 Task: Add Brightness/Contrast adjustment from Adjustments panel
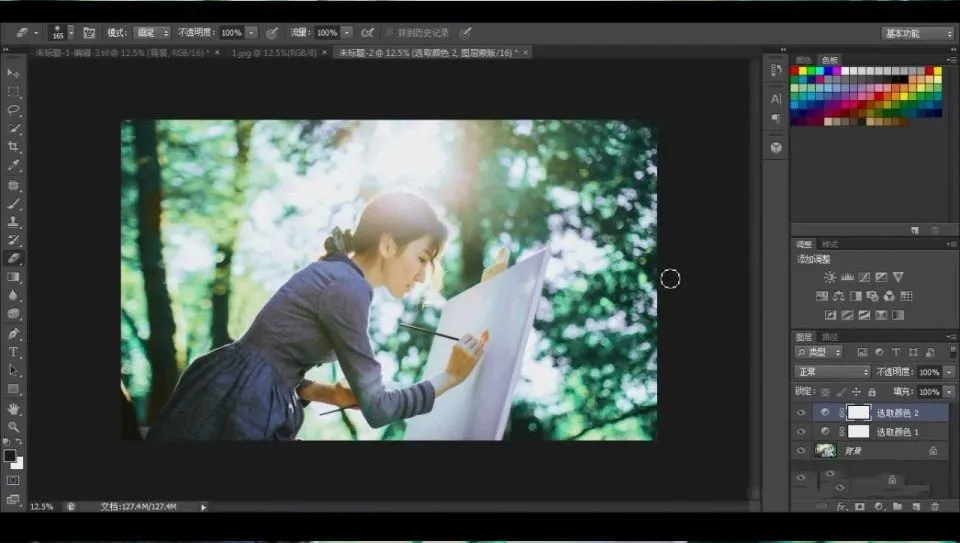coord(829,277)
